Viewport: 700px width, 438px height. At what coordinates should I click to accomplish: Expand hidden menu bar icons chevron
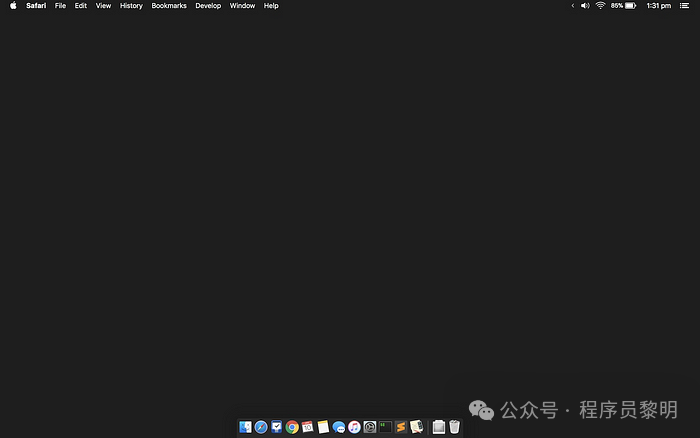coord(573,6)
